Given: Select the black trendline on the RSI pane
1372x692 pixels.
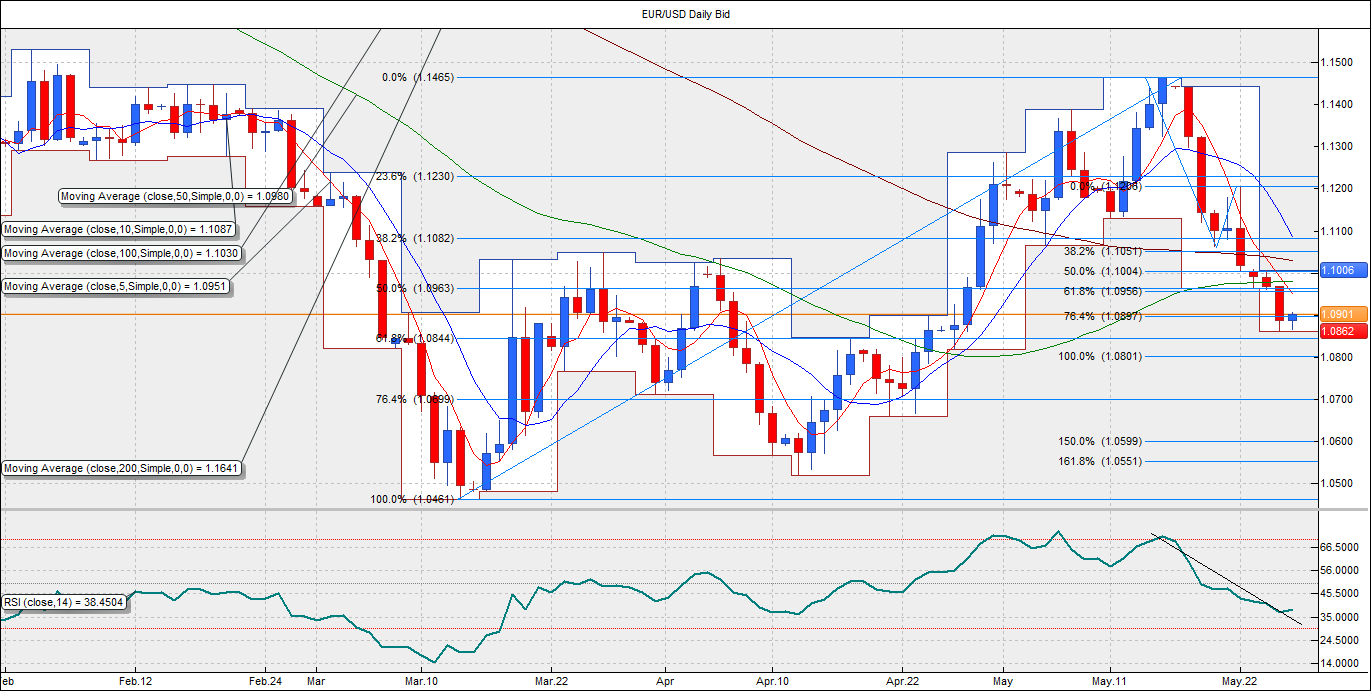Looking at the screenshot, I should (x=1227, y=579).
